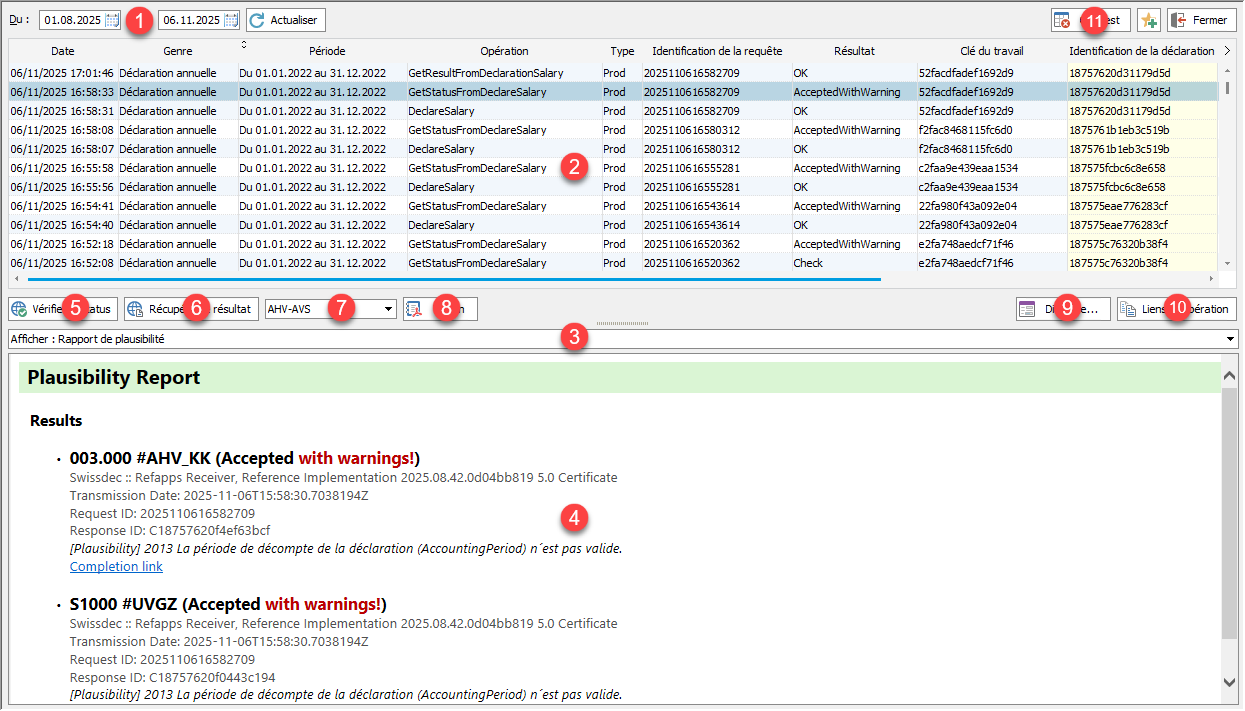The height and width of the screenshot is (711, 1245).
Task: Sort by the Opération column header
Action: coord(503,51)
